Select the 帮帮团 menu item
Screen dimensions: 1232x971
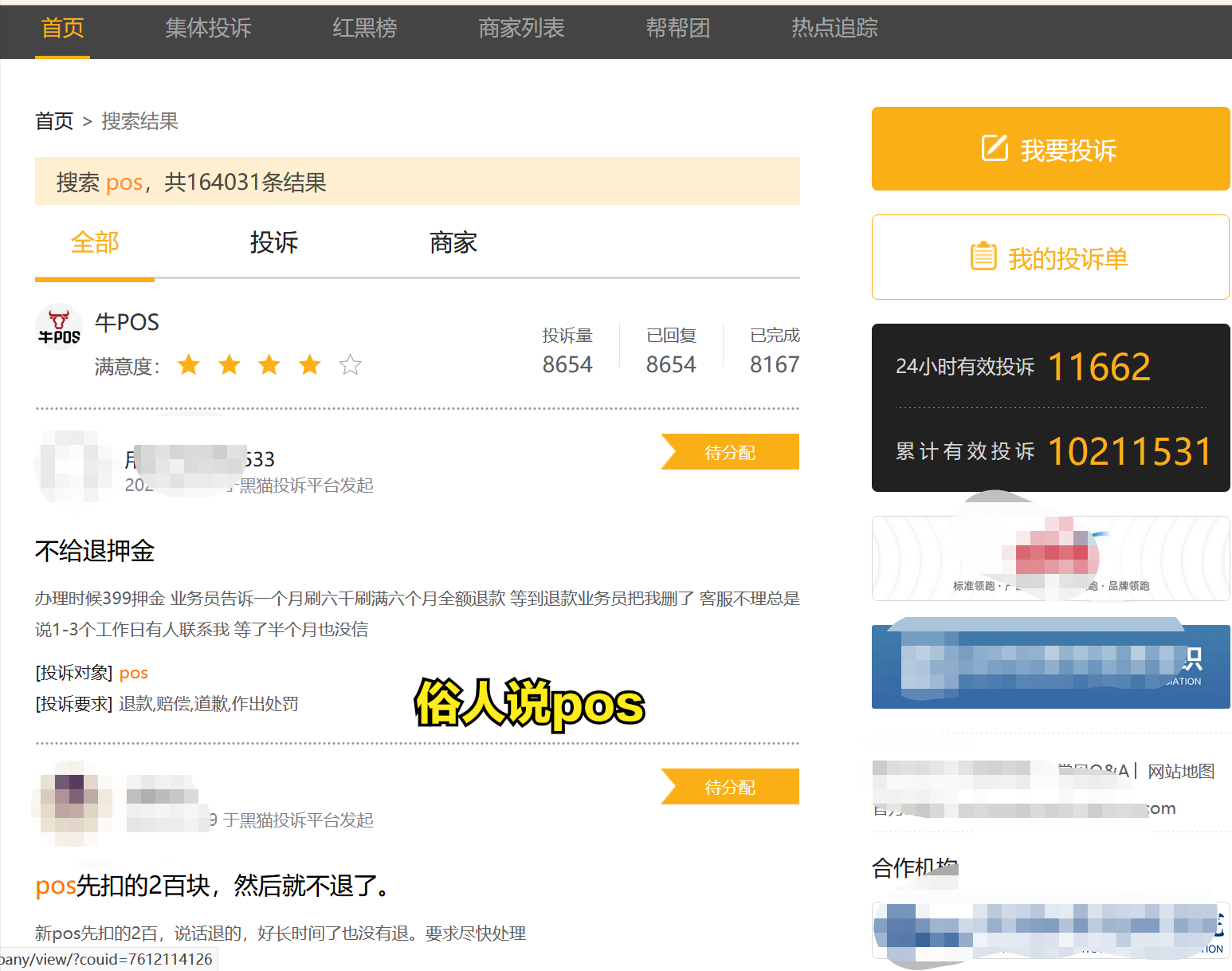(x=677, y=29)
